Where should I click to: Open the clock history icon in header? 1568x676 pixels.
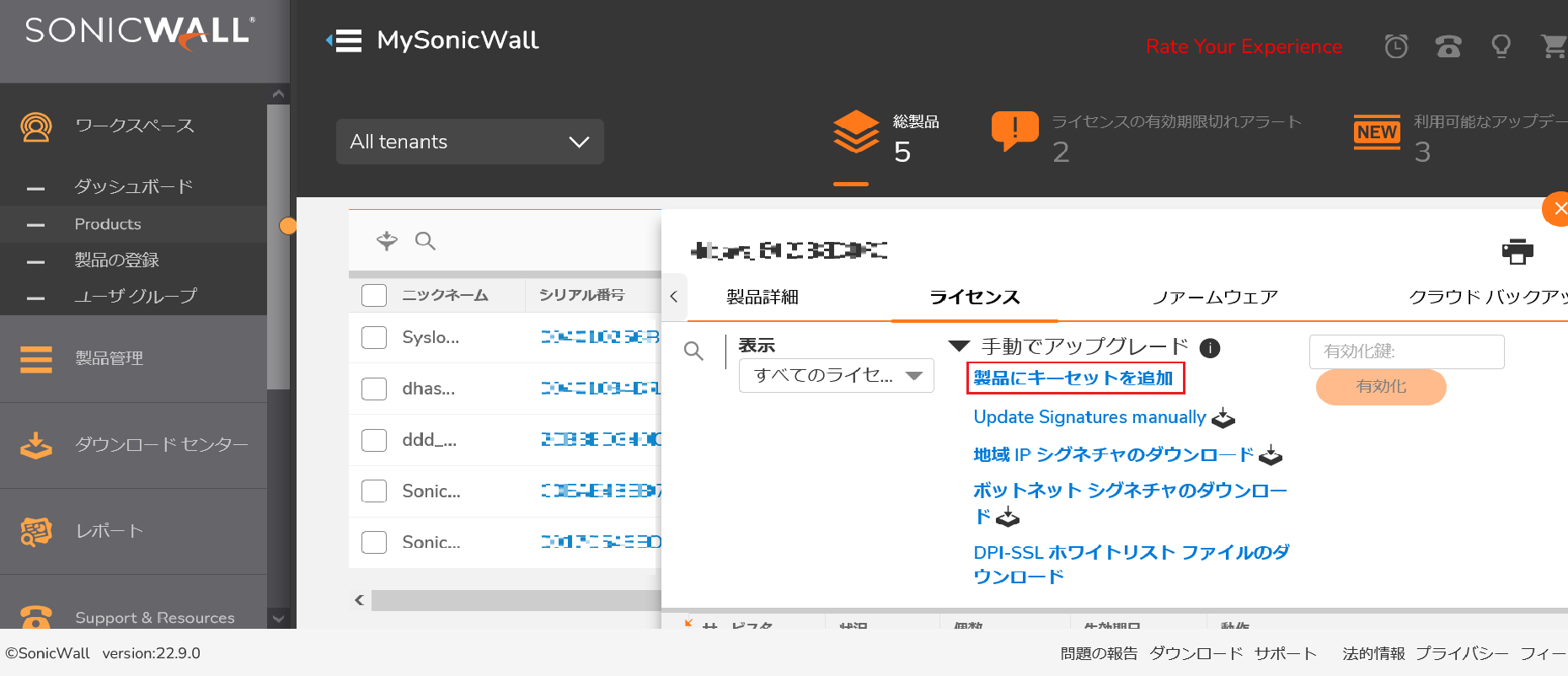1396,46
